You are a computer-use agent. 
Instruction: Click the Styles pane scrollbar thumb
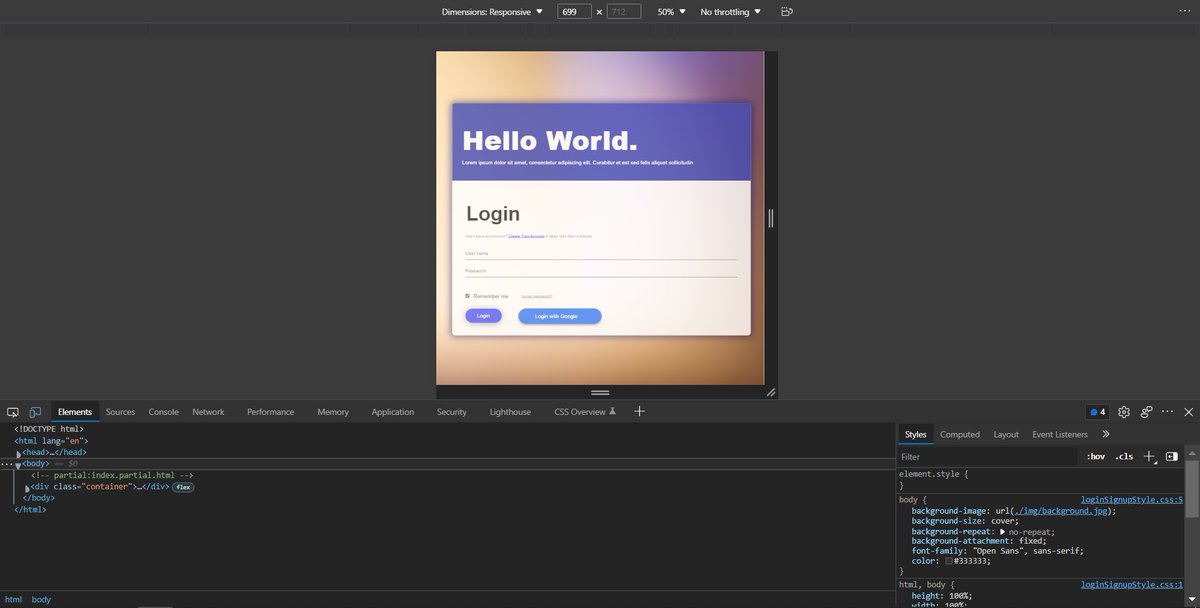point(1192,488)
